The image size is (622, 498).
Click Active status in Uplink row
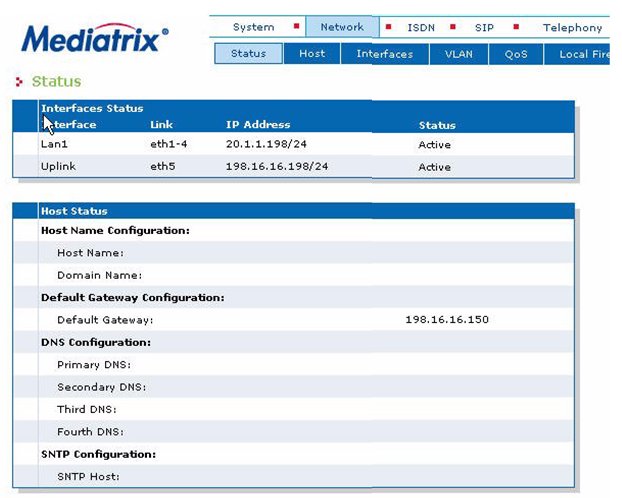[x=434, y=167]
